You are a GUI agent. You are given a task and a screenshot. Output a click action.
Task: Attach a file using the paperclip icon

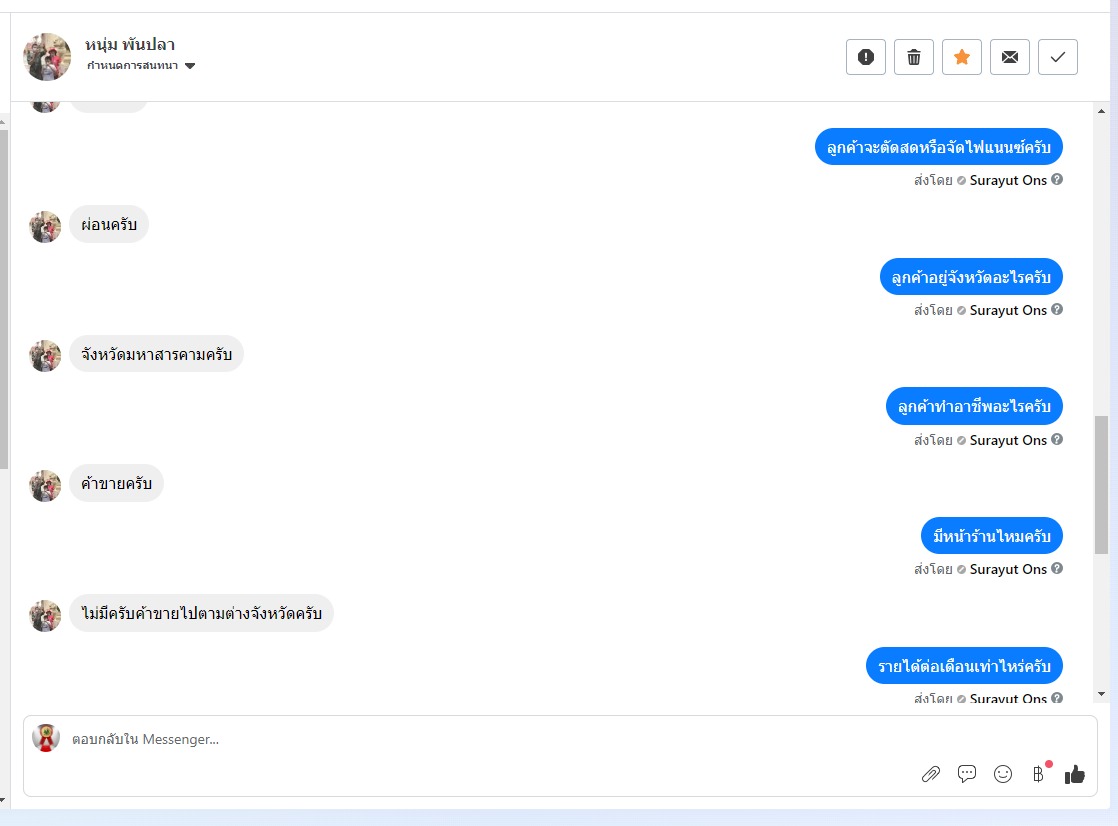click(x=930, y=774)
